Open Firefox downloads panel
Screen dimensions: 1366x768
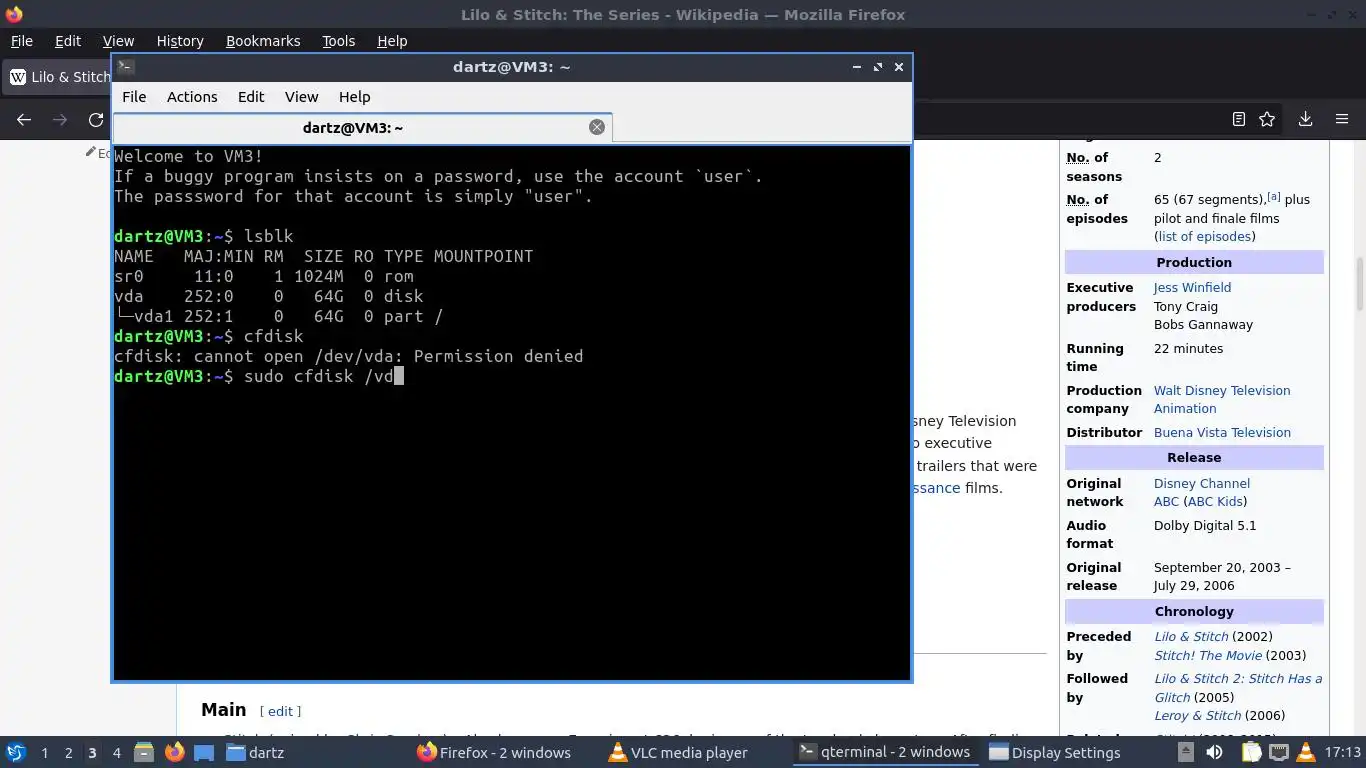tap(1305, 119)
